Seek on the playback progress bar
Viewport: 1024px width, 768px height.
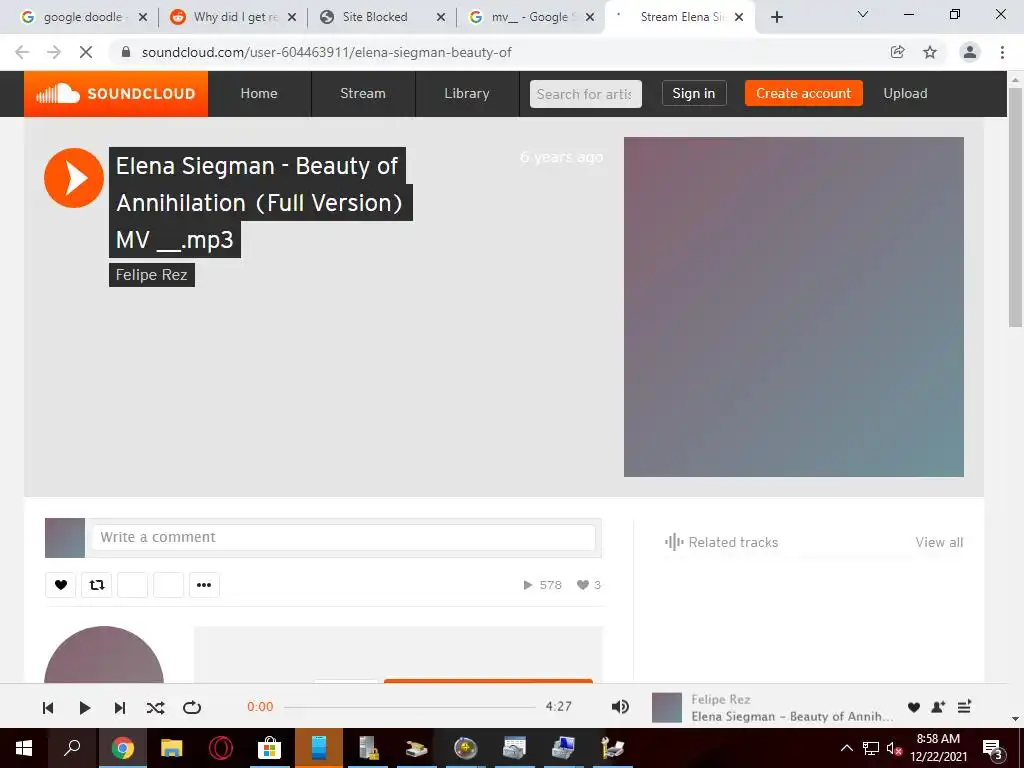409,707
